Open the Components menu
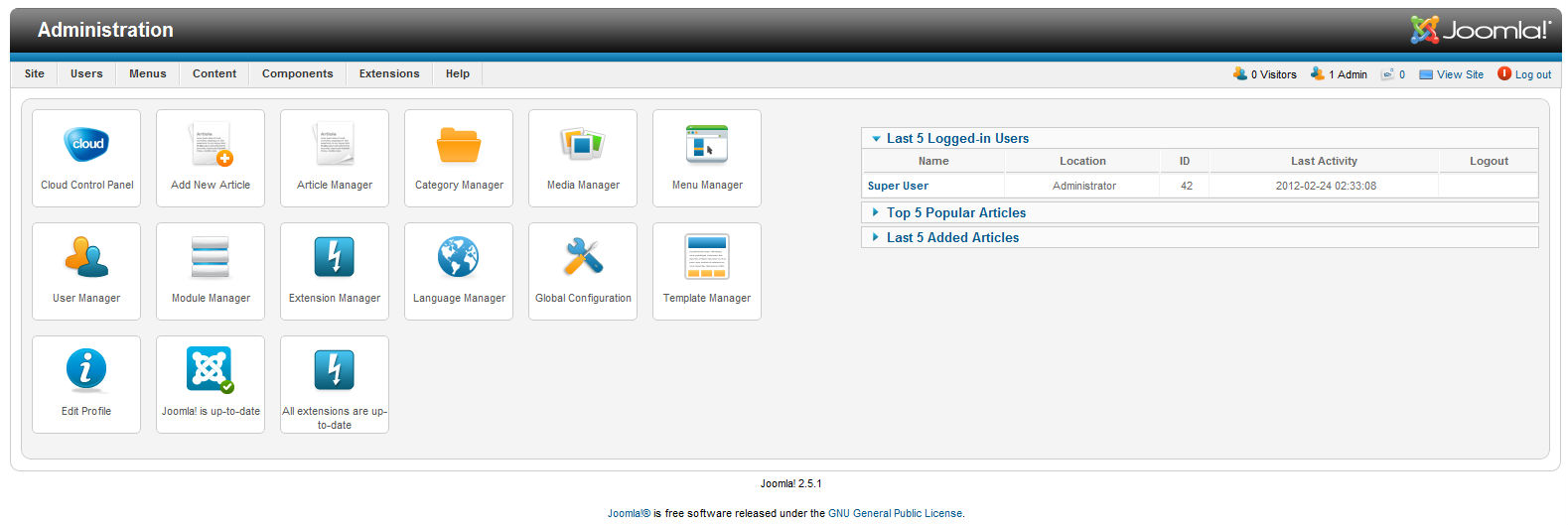The image size is (1568, 525). click(298, 73)
